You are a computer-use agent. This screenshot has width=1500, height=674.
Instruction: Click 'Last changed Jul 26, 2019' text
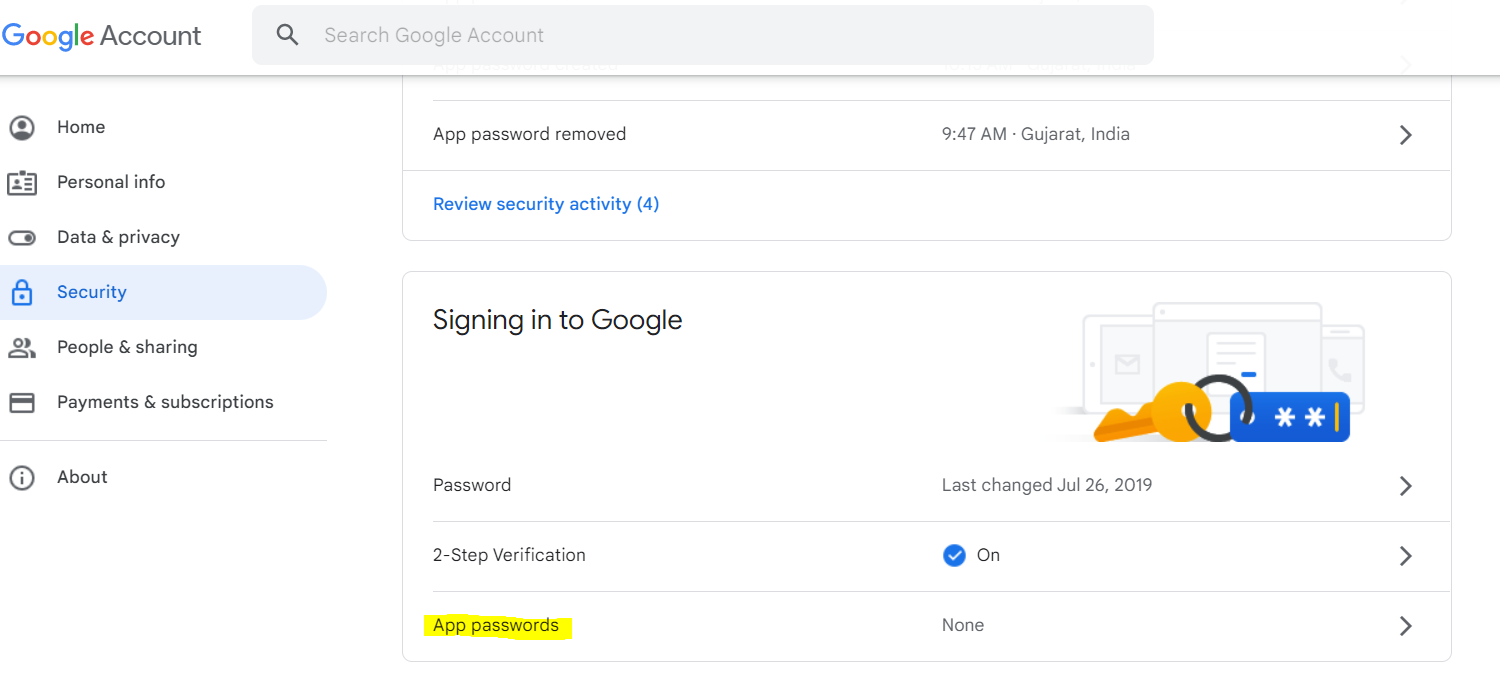(1047, 485)
